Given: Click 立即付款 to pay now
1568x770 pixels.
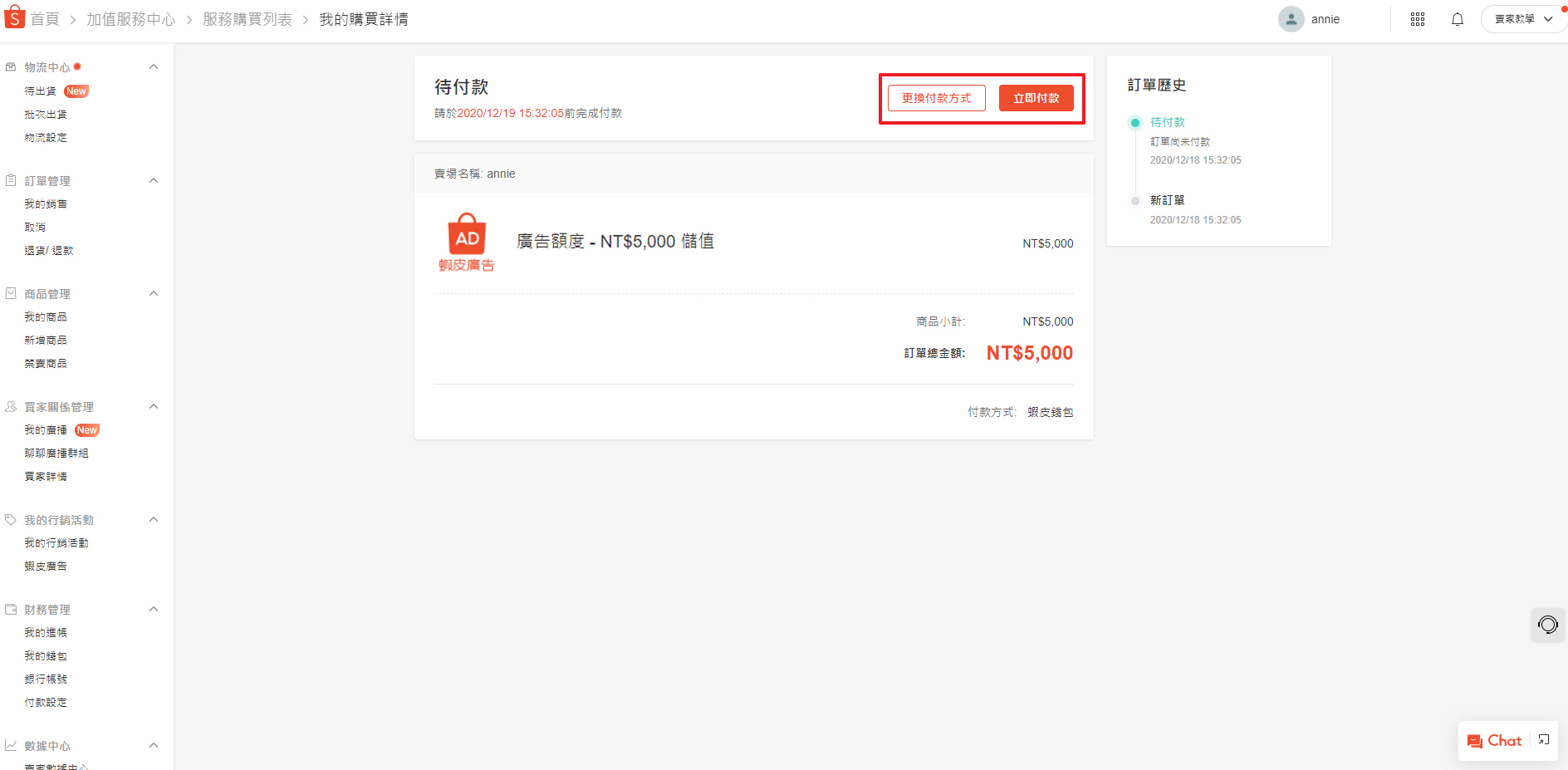Looking at the screenshot, I should (x=1036, y=98).
